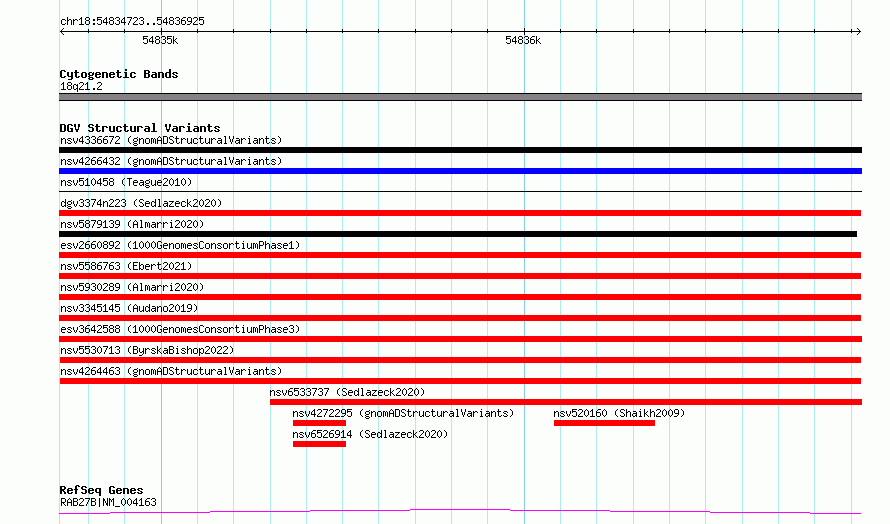
Task: Click the magenta RAB27B gene line
Action: tap(460, 512)
